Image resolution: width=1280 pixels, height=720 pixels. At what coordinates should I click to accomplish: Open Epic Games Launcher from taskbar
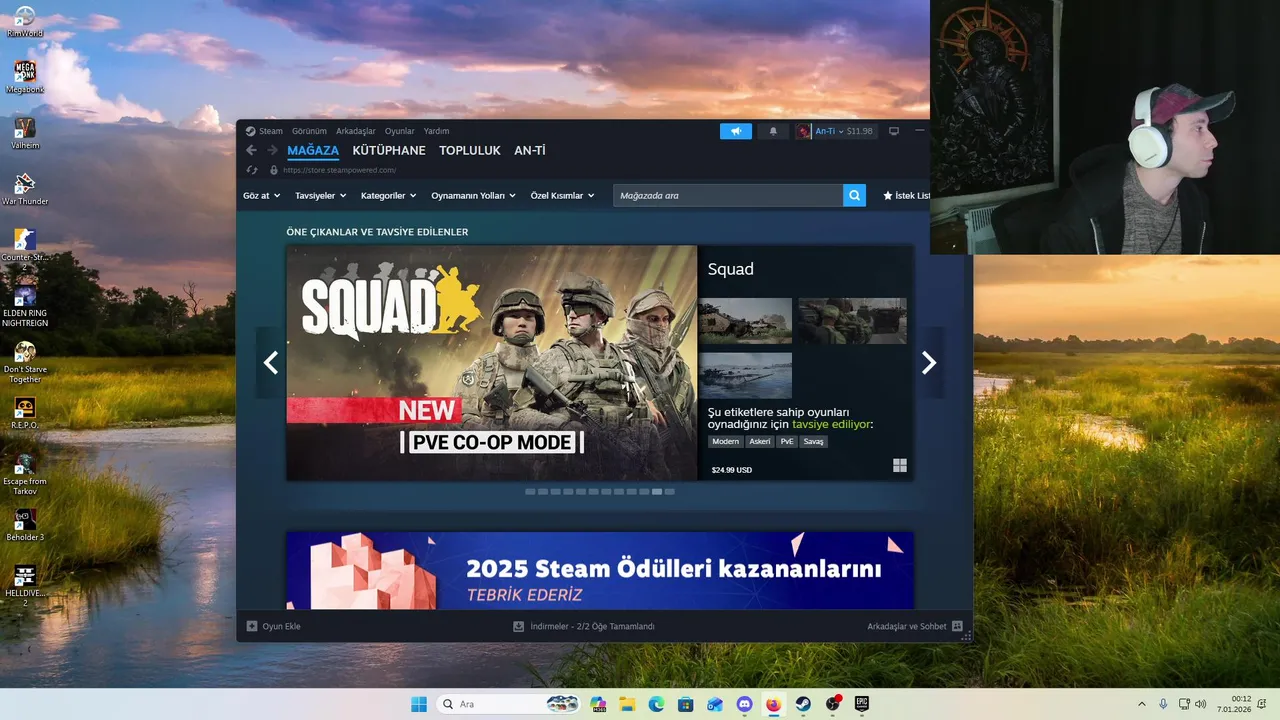pos(861,704)
